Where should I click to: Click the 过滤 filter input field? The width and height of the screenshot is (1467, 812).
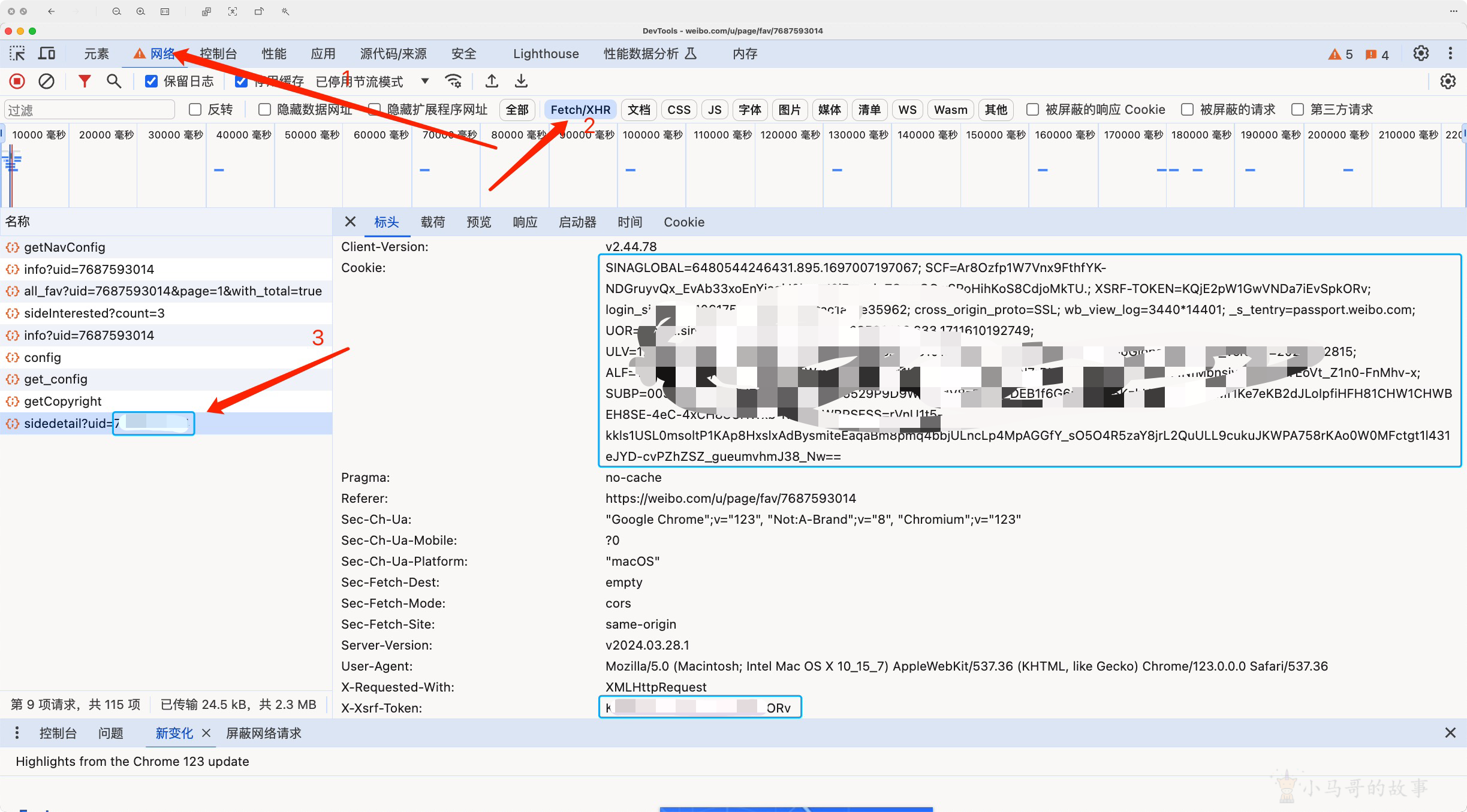coord(90,110)
